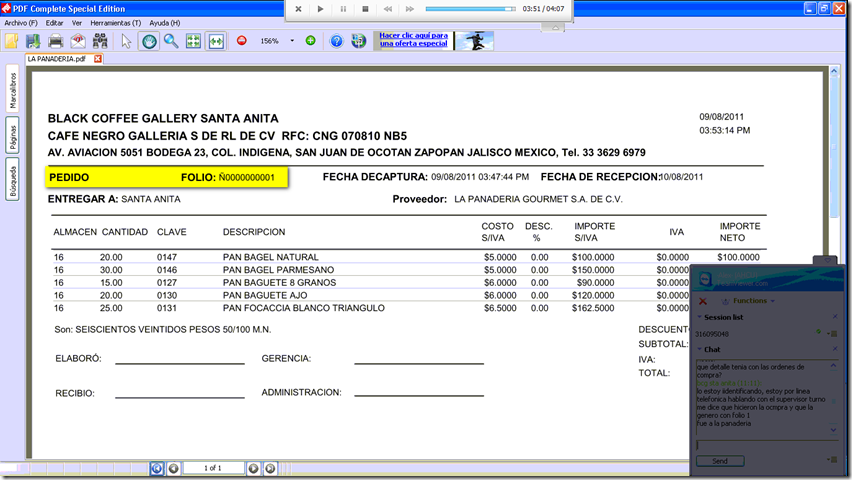Click the red zoom out button
The width and height of the screenshot is (852, 480).
pyautogui.click(x=242, y=41)
